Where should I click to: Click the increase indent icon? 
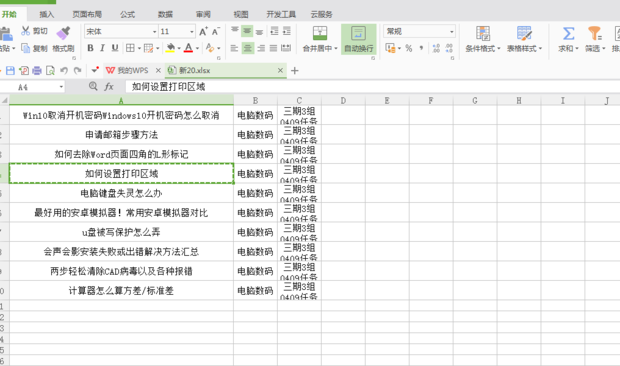point(287,30)
